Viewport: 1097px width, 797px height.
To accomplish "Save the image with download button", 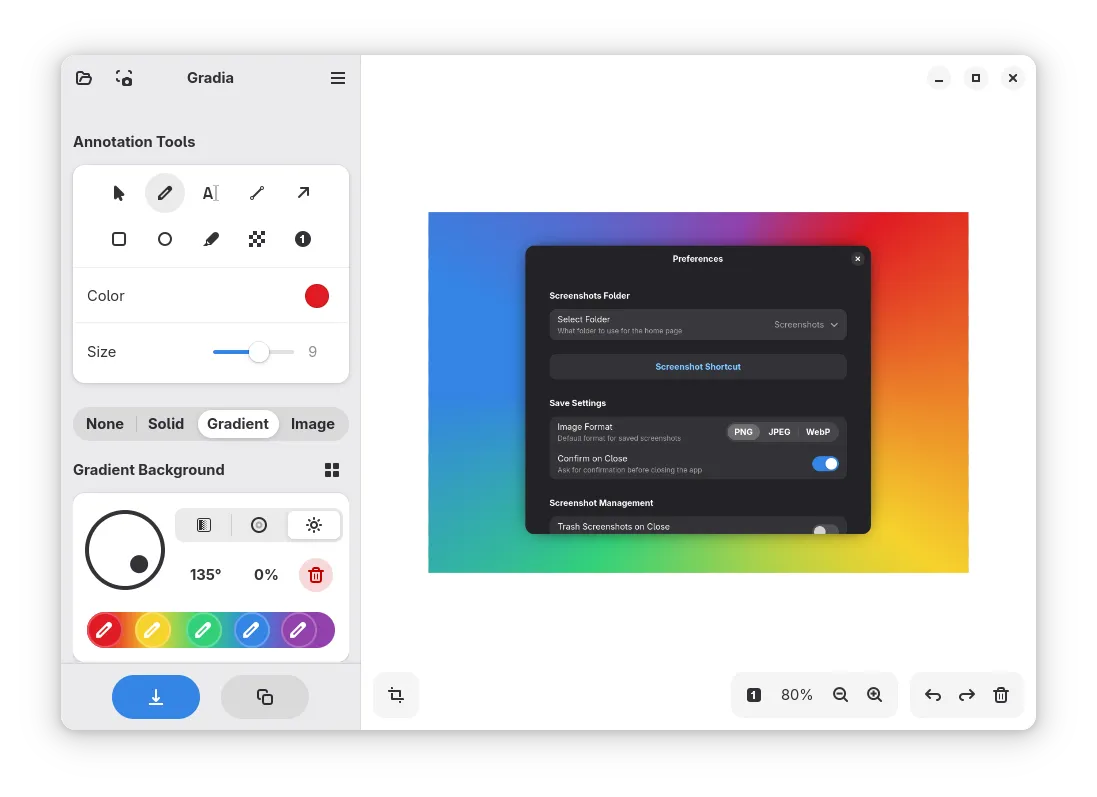I will click(x=156, y=697).
